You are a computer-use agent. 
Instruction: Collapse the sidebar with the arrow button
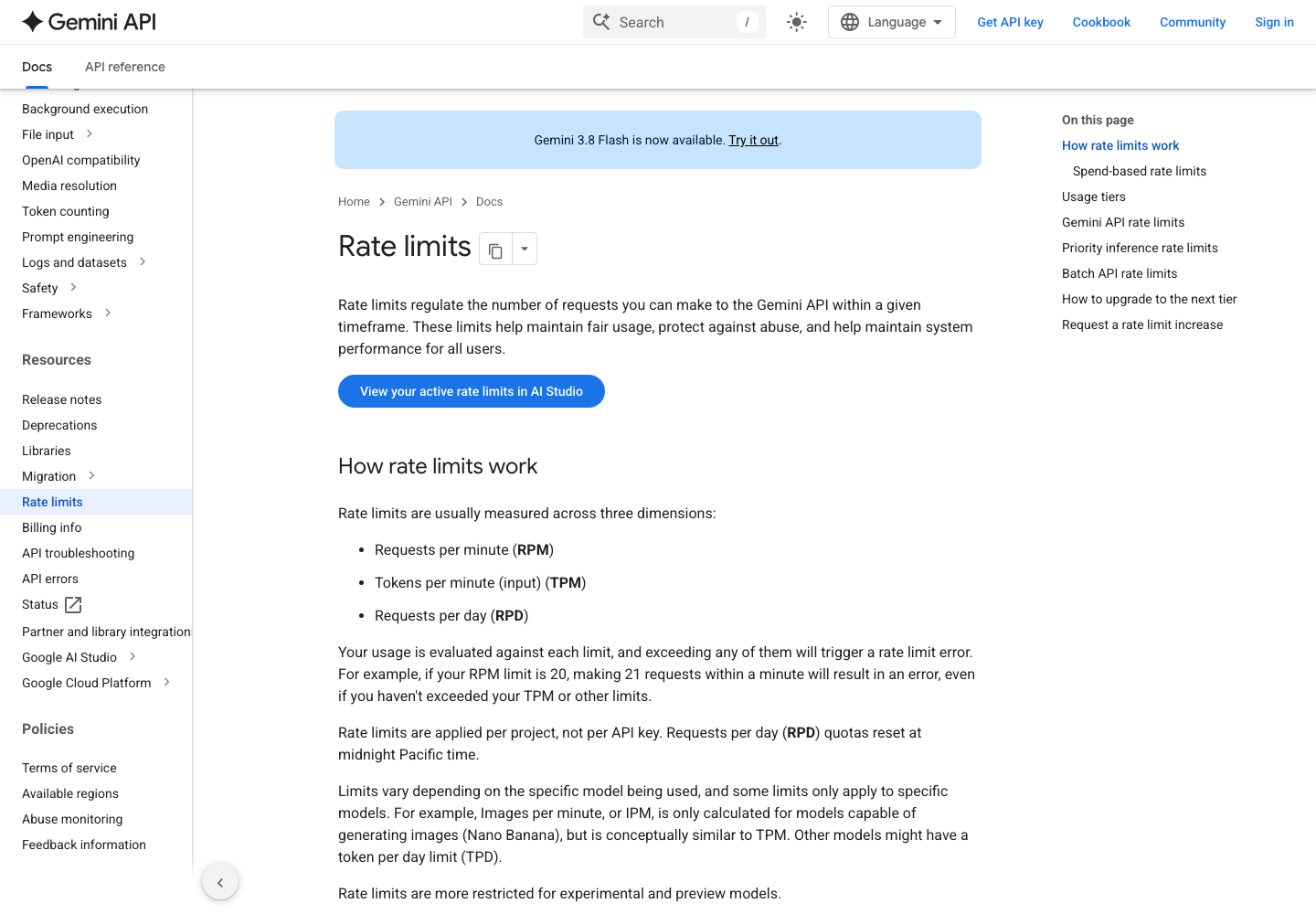(x=220, y=882)
